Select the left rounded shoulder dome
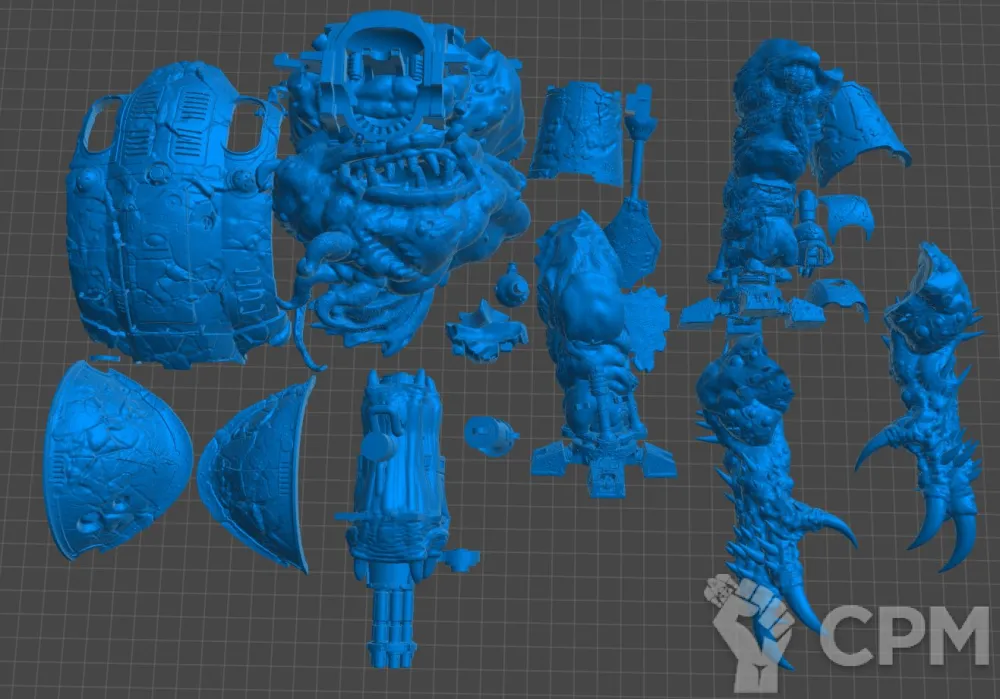 (117, 460)
